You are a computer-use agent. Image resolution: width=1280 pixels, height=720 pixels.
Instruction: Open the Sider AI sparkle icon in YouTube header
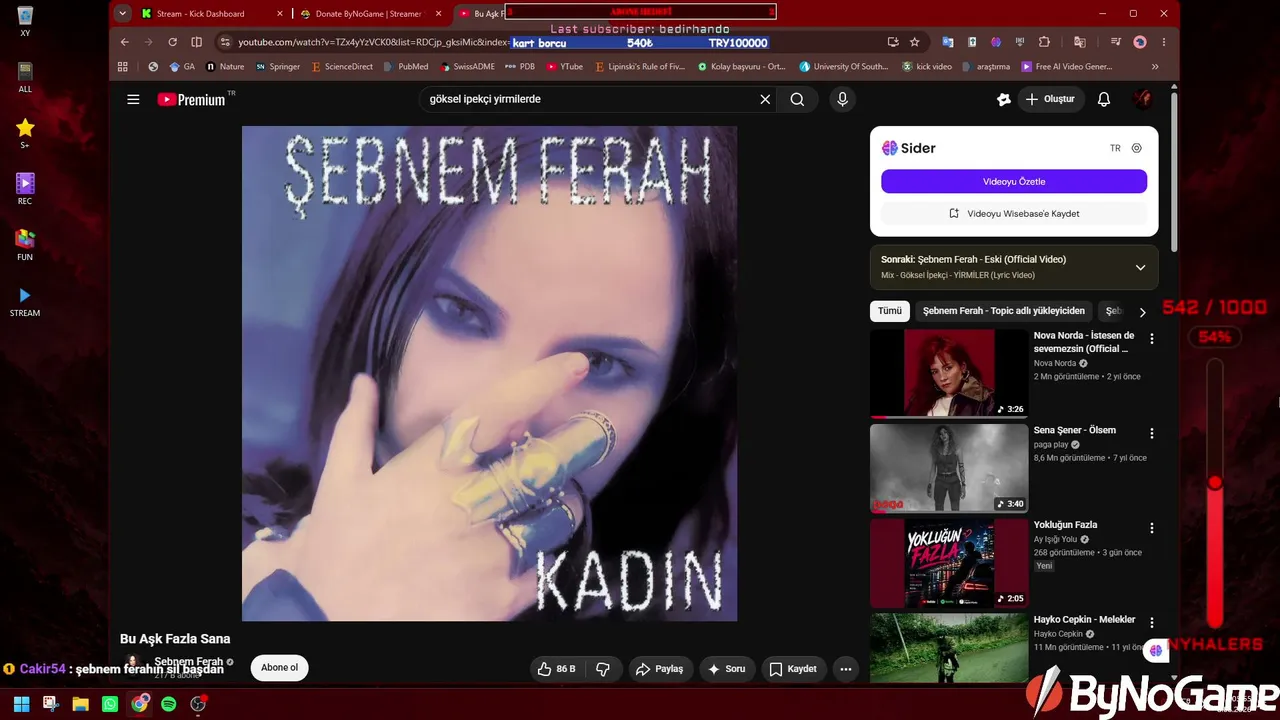pyautogui.click(x=1004, y=99)
